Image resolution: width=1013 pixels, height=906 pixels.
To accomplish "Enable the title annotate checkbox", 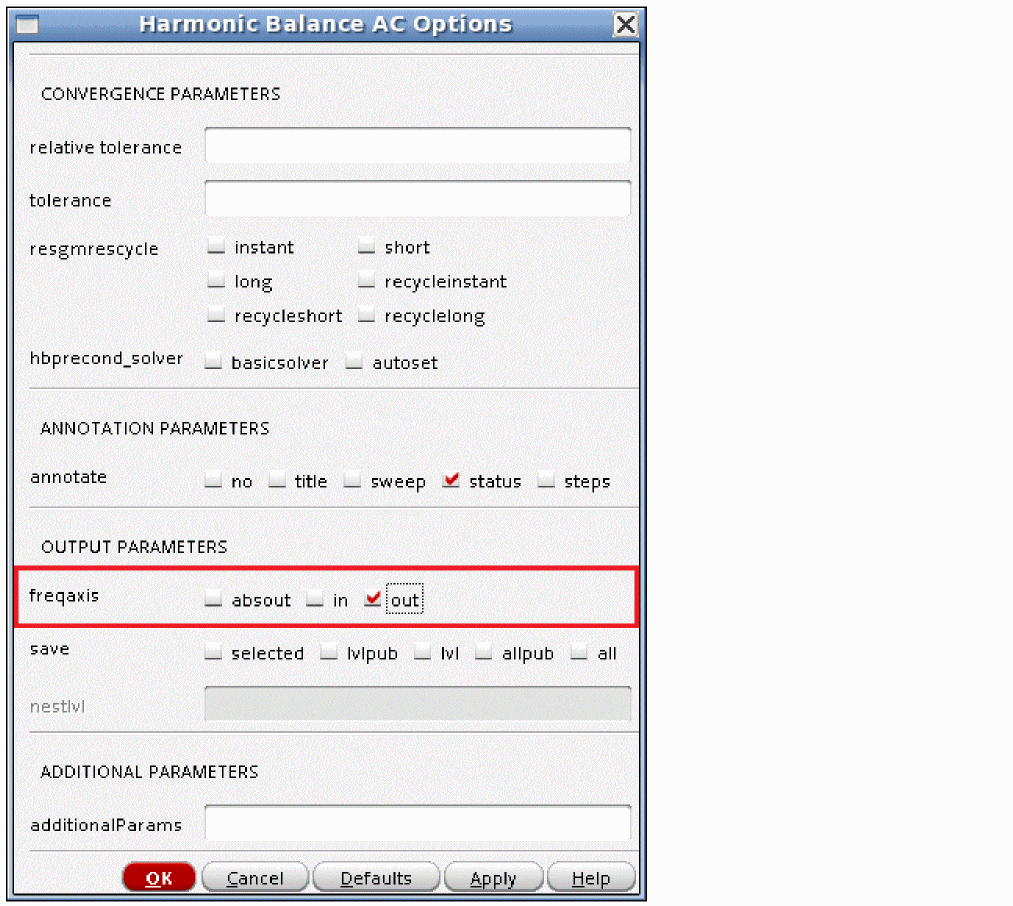I will pyautogui.click(x=277, y=480).
